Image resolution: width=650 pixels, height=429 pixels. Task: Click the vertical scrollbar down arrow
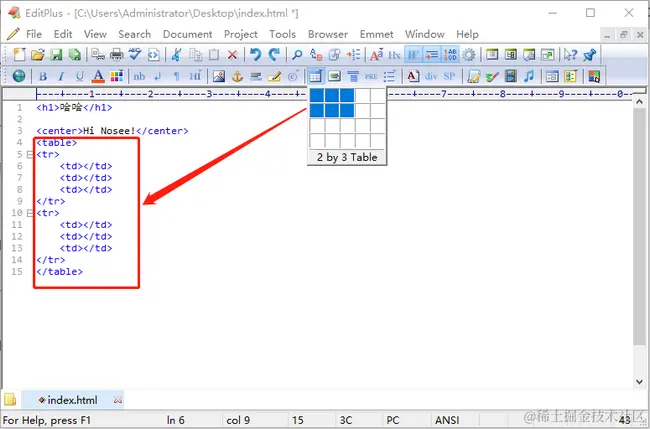639,382
